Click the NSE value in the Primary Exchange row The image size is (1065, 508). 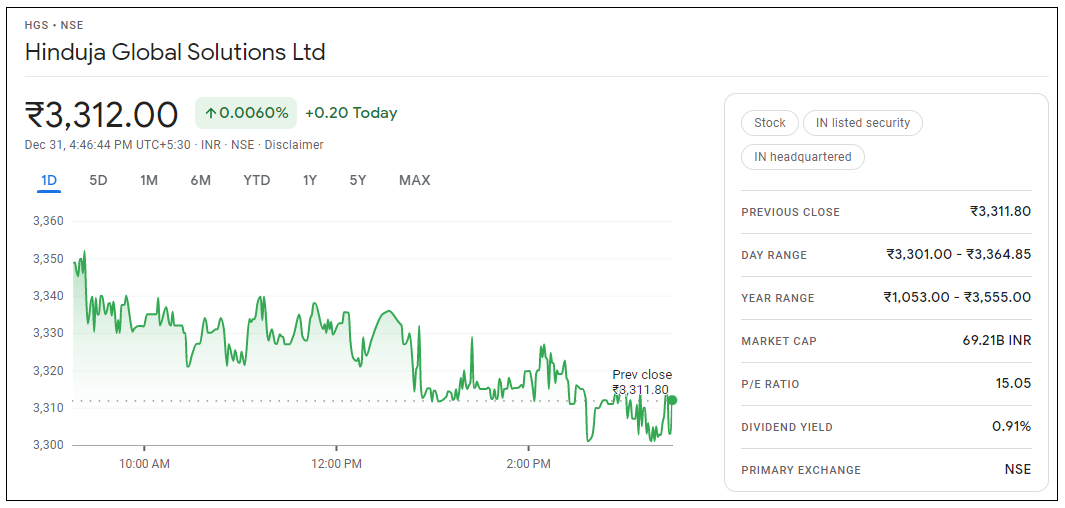1018,469
